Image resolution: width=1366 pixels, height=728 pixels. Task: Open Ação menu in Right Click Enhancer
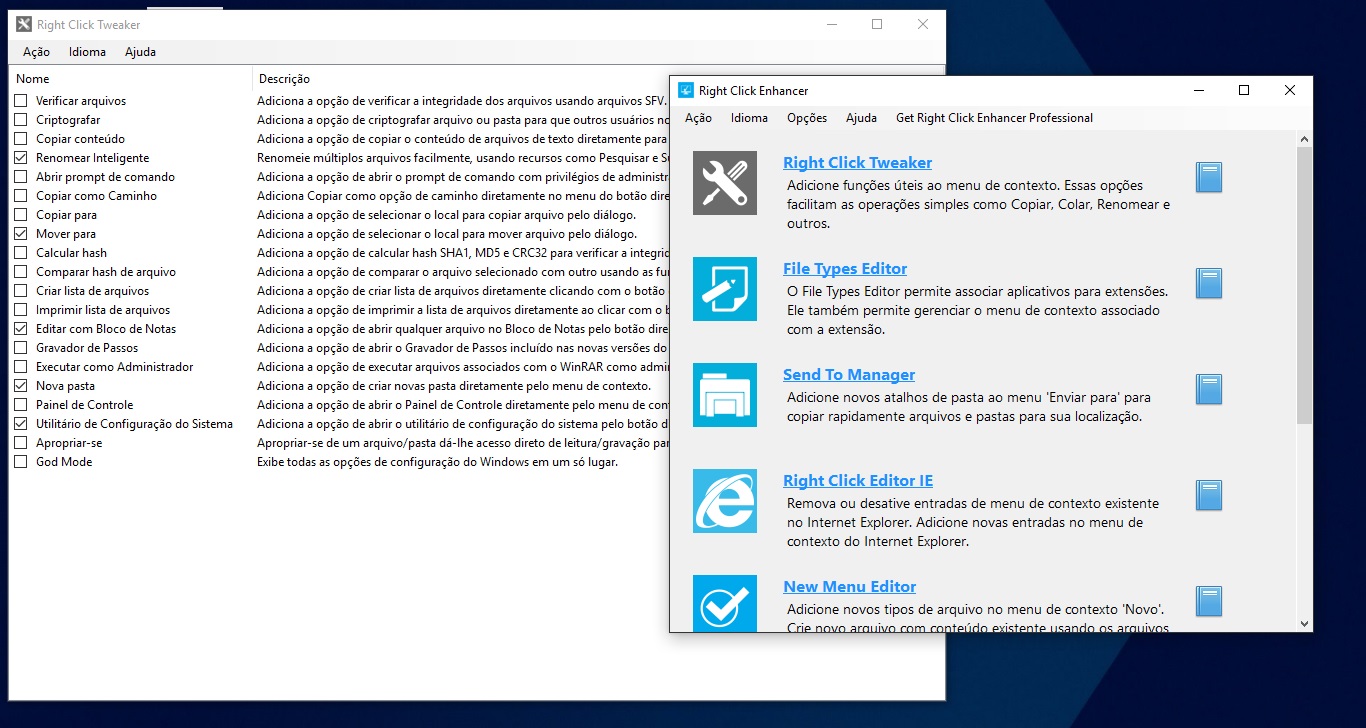pyautogui.click(x=698, y=118)
